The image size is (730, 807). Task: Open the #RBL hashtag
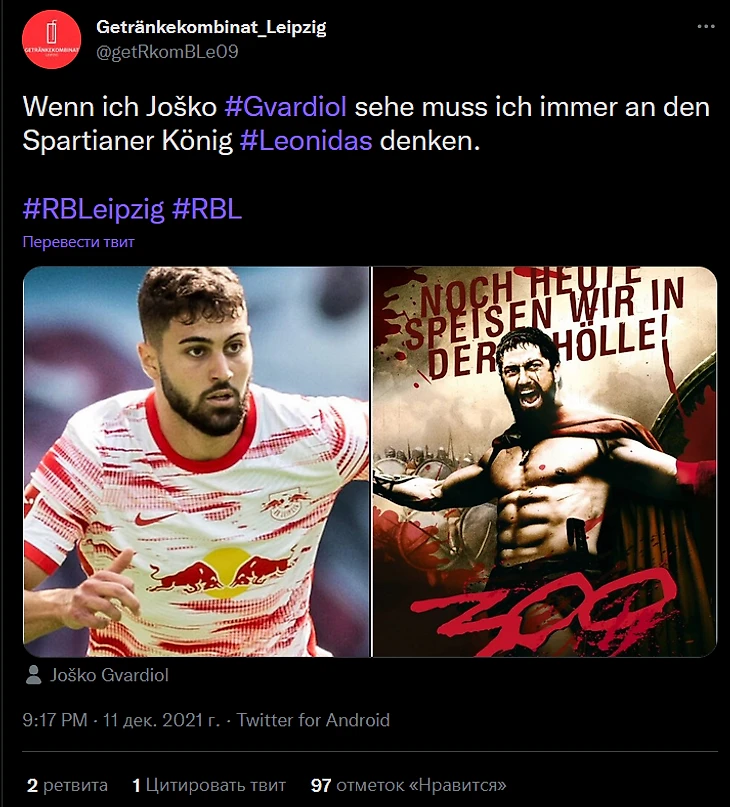207,209
